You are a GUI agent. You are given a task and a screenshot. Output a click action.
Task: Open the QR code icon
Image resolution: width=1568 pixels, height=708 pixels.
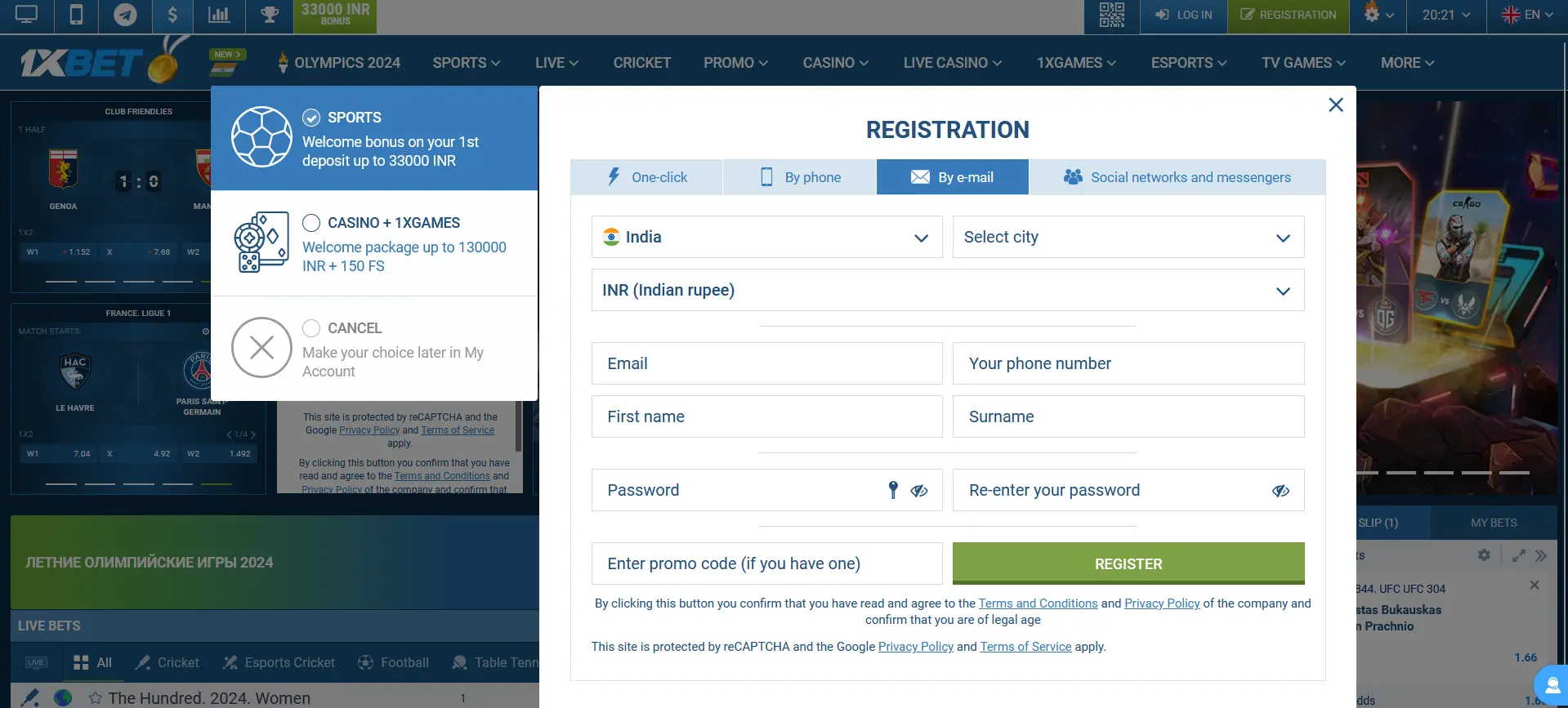[1111, 16]
